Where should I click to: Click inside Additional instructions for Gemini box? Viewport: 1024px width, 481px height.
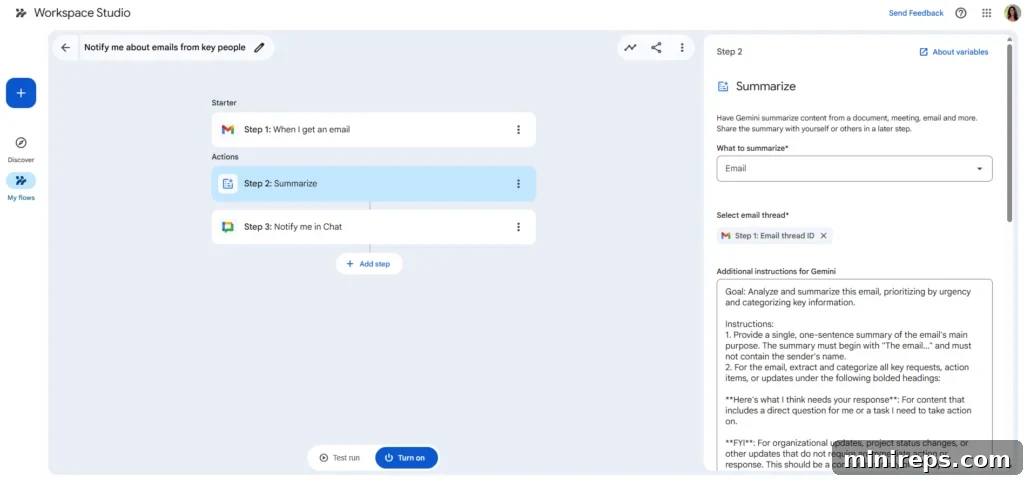(854, 374)
